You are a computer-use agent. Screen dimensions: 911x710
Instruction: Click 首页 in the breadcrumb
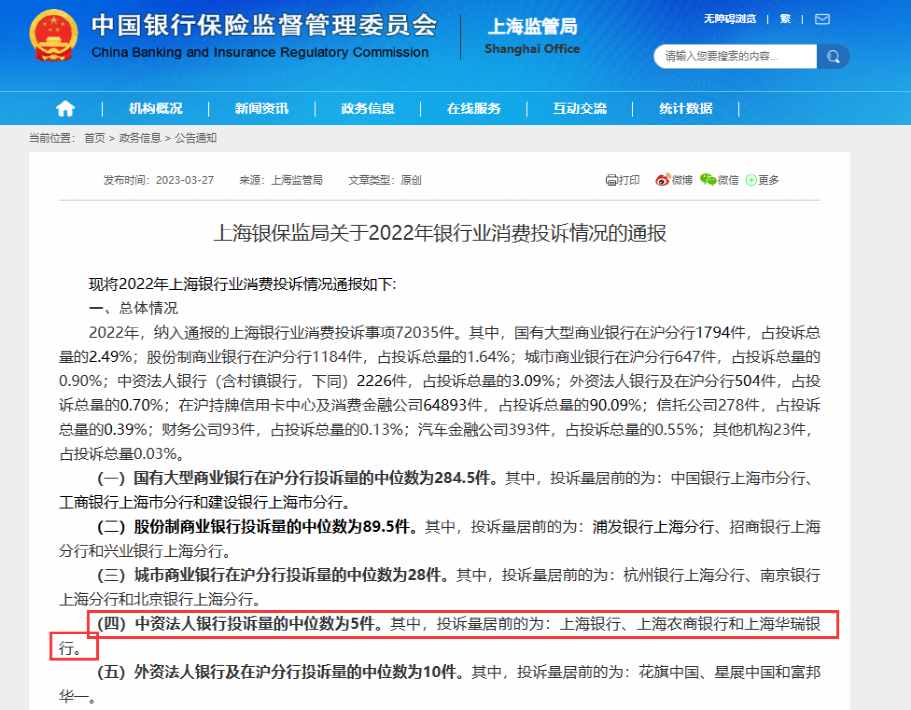(x=95, y=138)
